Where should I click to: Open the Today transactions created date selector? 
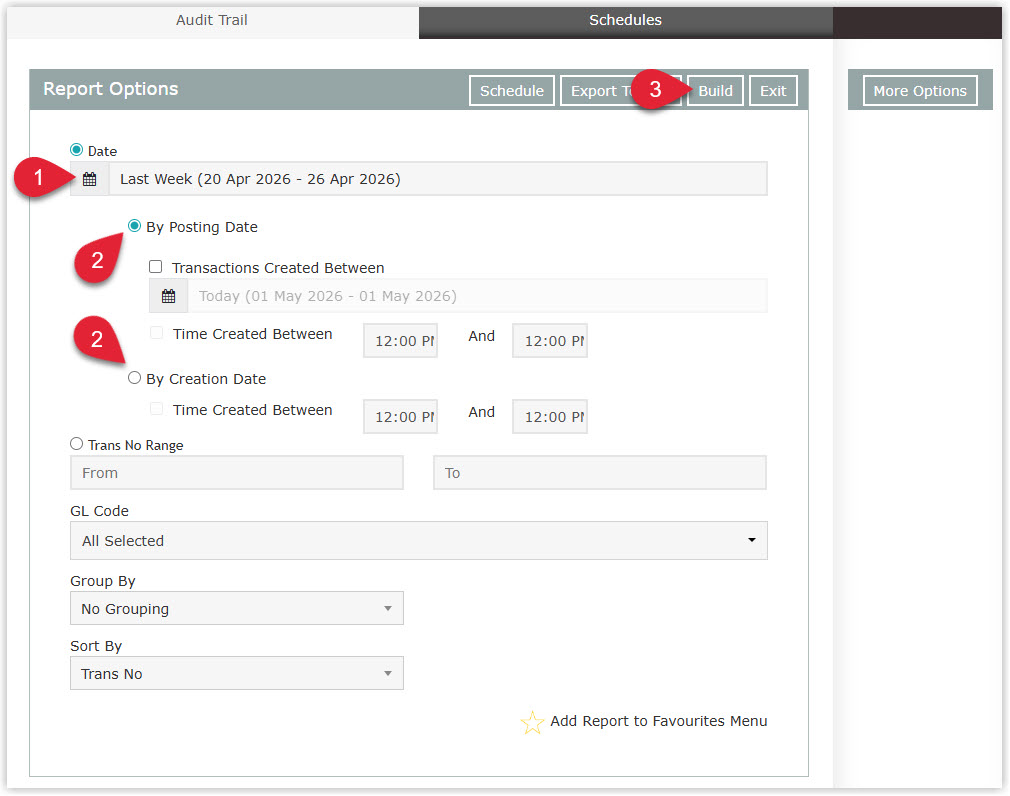(x=477, y=296)
